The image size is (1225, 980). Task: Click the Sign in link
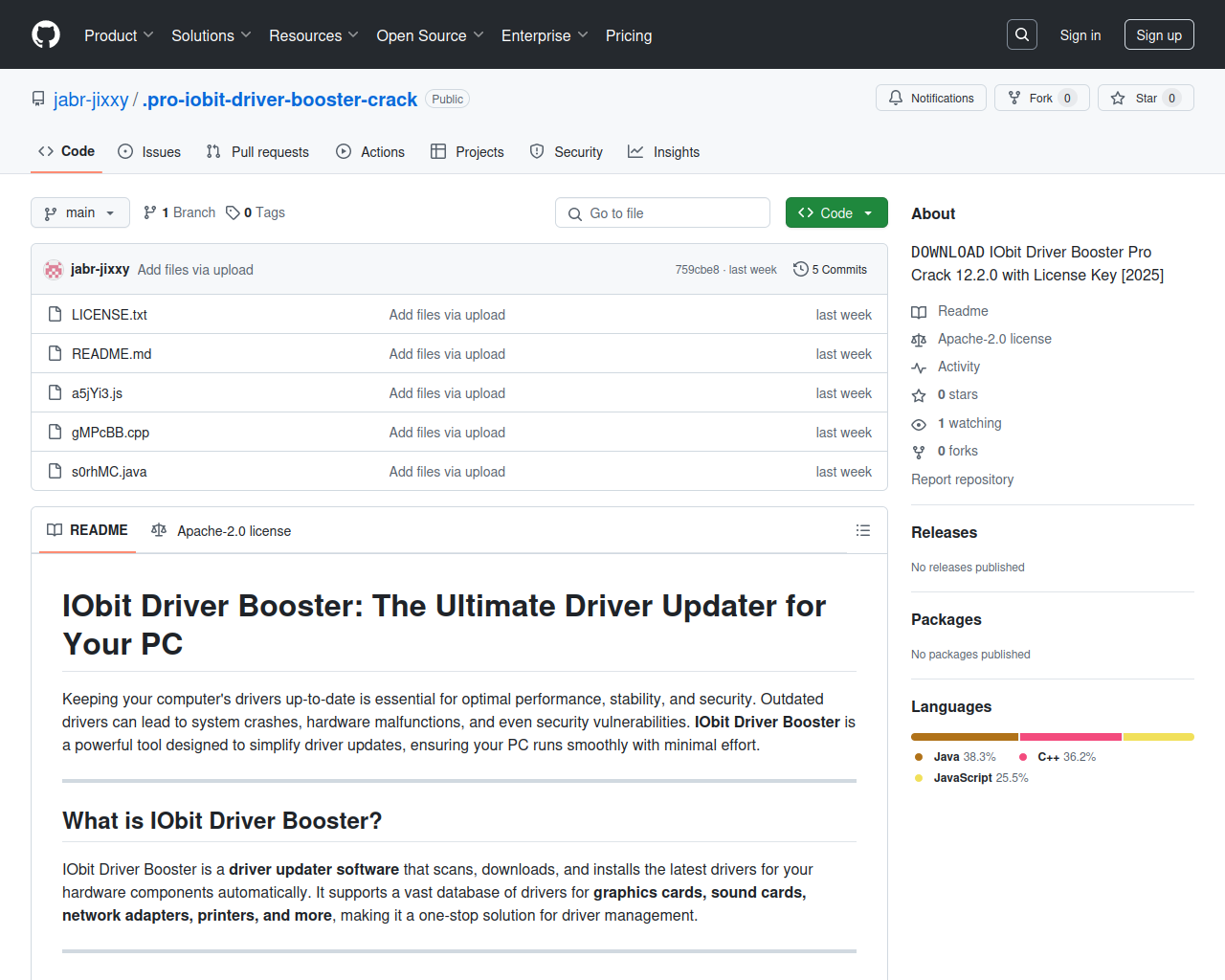[x=1080, y=35]
